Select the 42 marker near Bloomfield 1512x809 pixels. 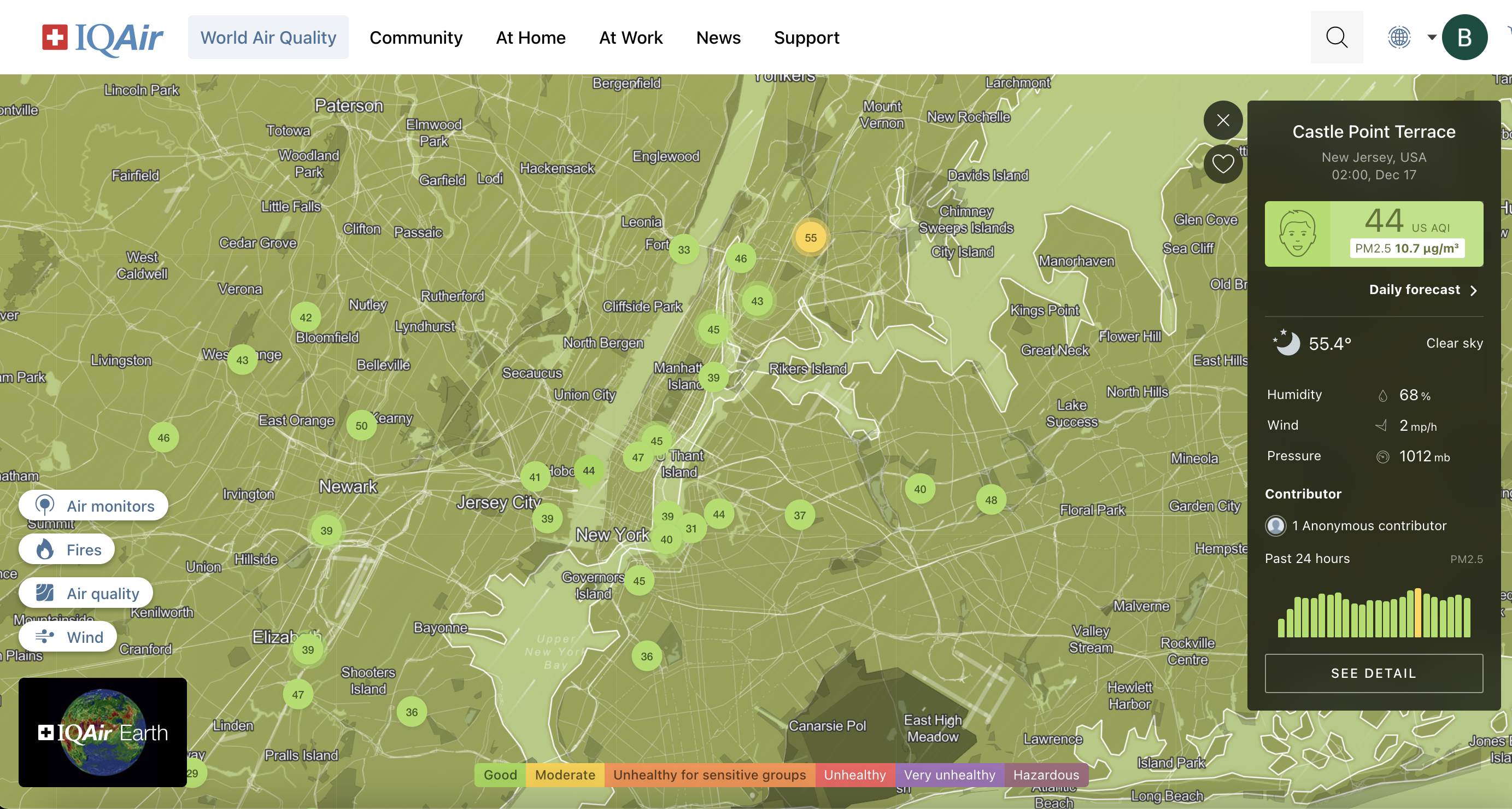pyautogui.click(x=305, y=317)
